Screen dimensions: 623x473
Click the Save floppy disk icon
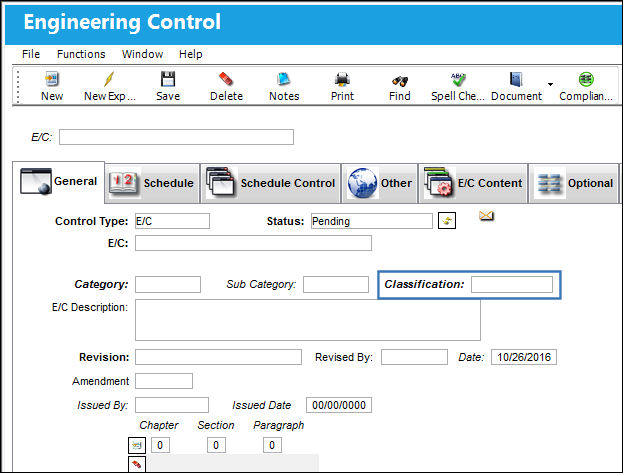pos(168,79)
